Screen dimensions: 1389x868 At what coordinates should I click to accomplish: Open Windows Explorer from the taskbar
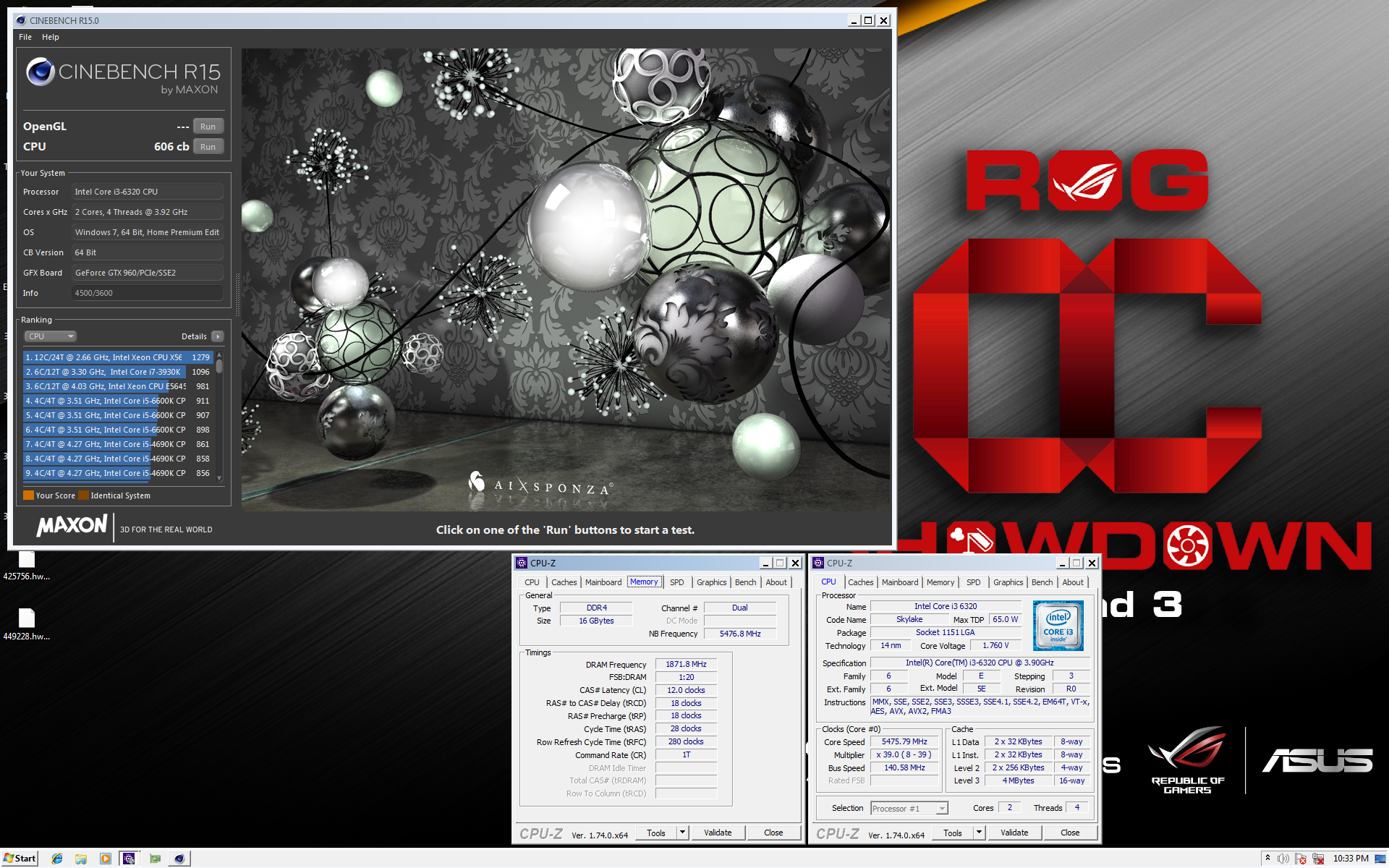point(81,859)
